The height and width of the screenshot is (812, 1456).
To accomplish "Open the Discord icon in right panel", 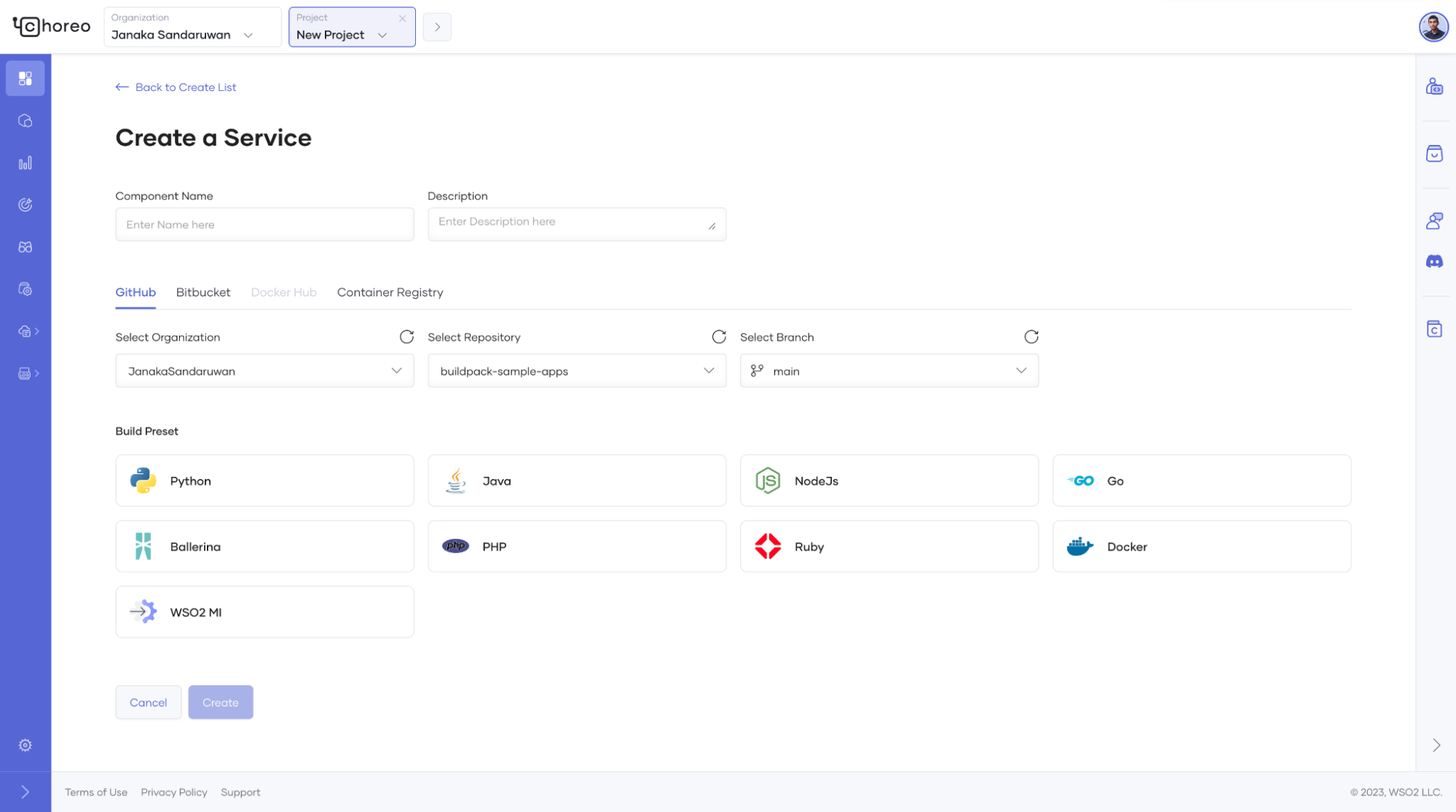I will pos(1434,261).
